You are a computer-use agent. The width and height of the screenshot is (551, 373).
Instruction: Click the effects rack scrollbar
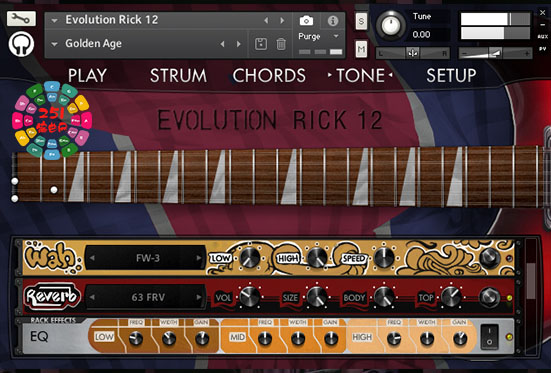point(531,281)
